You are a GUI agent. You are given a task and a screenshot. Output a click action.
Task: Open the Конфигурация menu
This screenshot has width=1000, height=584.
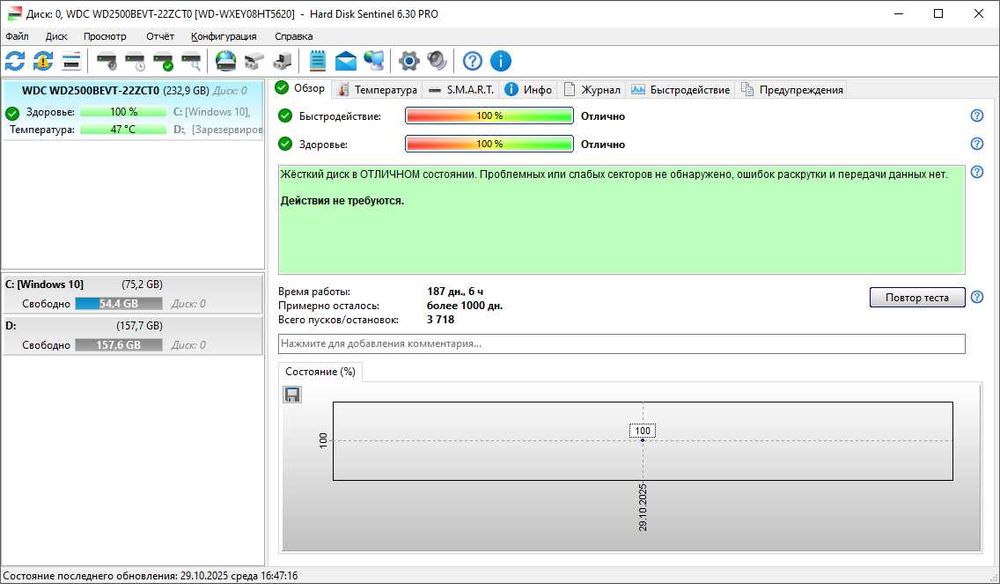[224, 36]
